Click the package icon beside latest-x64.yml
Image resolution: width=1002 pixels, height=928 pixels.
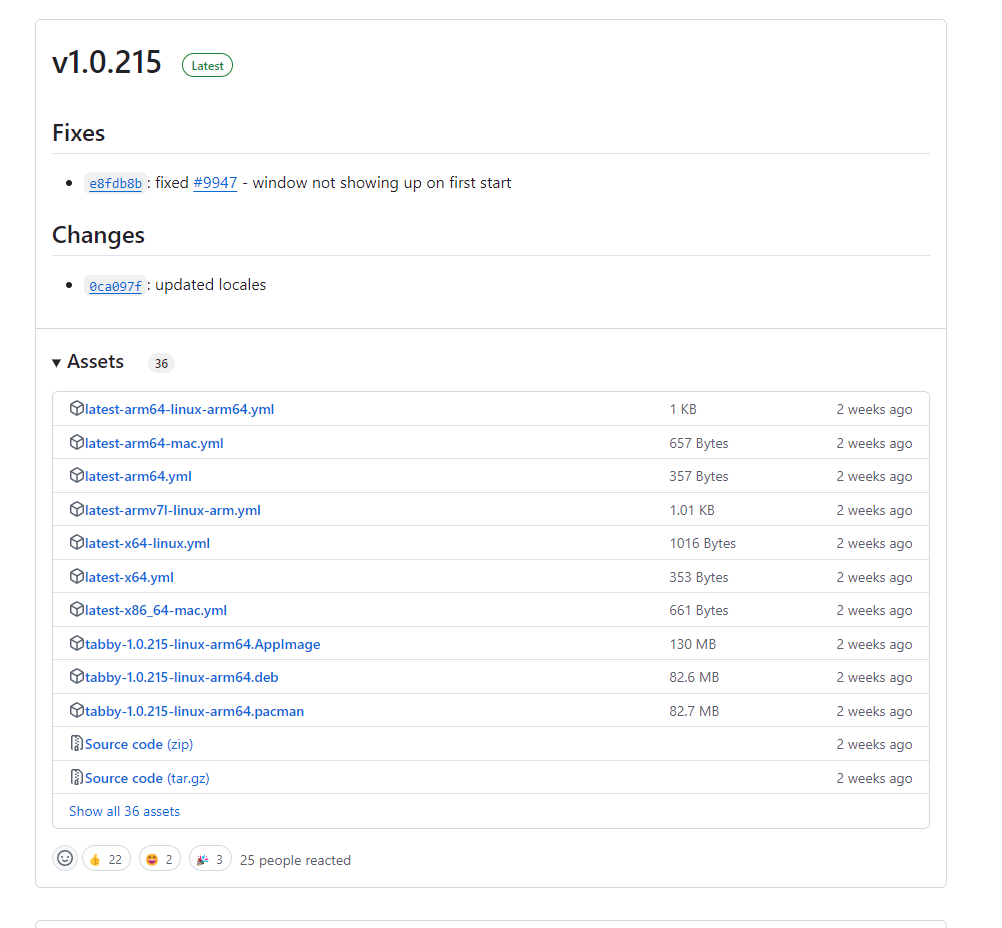[x=77, y=576]
